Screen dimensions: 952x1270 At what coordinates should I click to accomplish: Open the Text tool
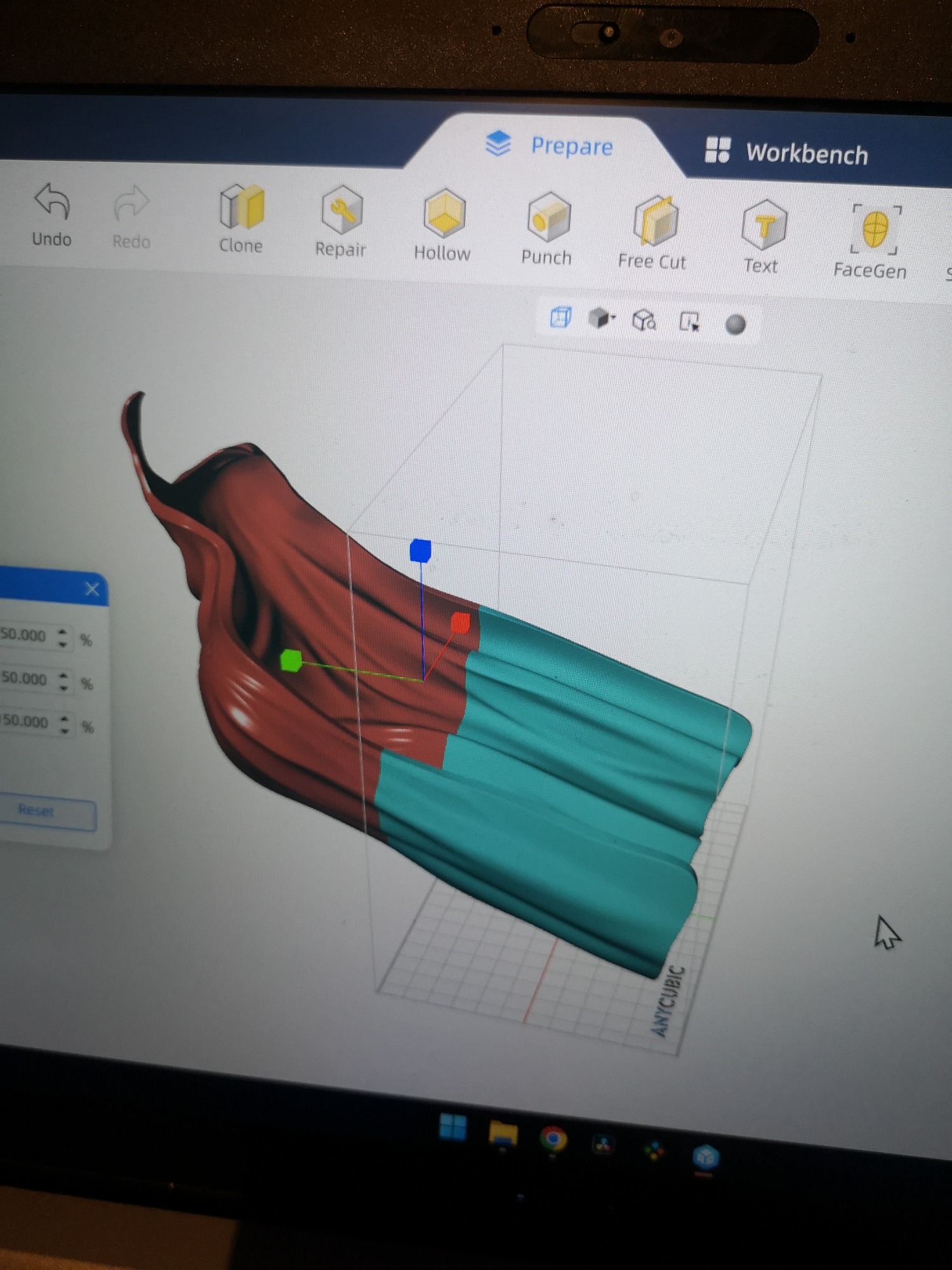(764, 225)
